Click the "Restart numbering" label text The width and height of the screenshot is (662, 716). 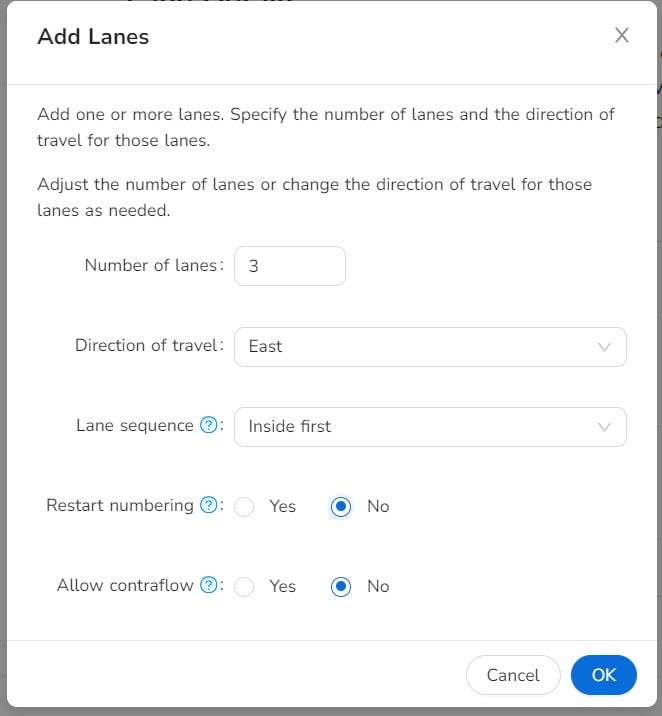pyautogui.click(x=120, y=506)
